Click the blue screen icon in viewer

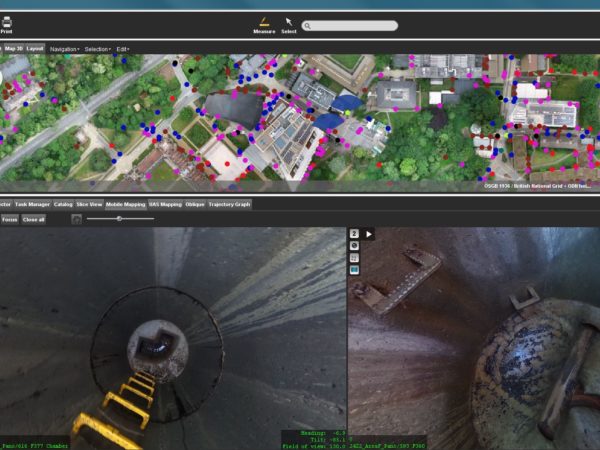click(354, 270)
